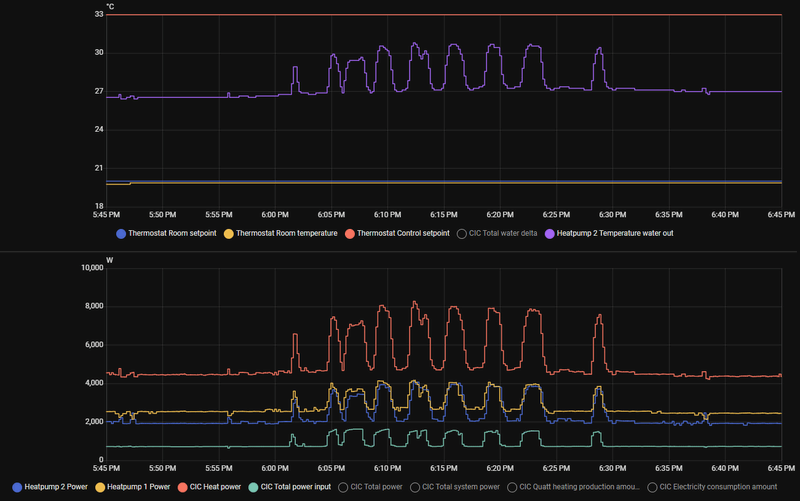Click °C unit label above temperature chart

(110, 7)
